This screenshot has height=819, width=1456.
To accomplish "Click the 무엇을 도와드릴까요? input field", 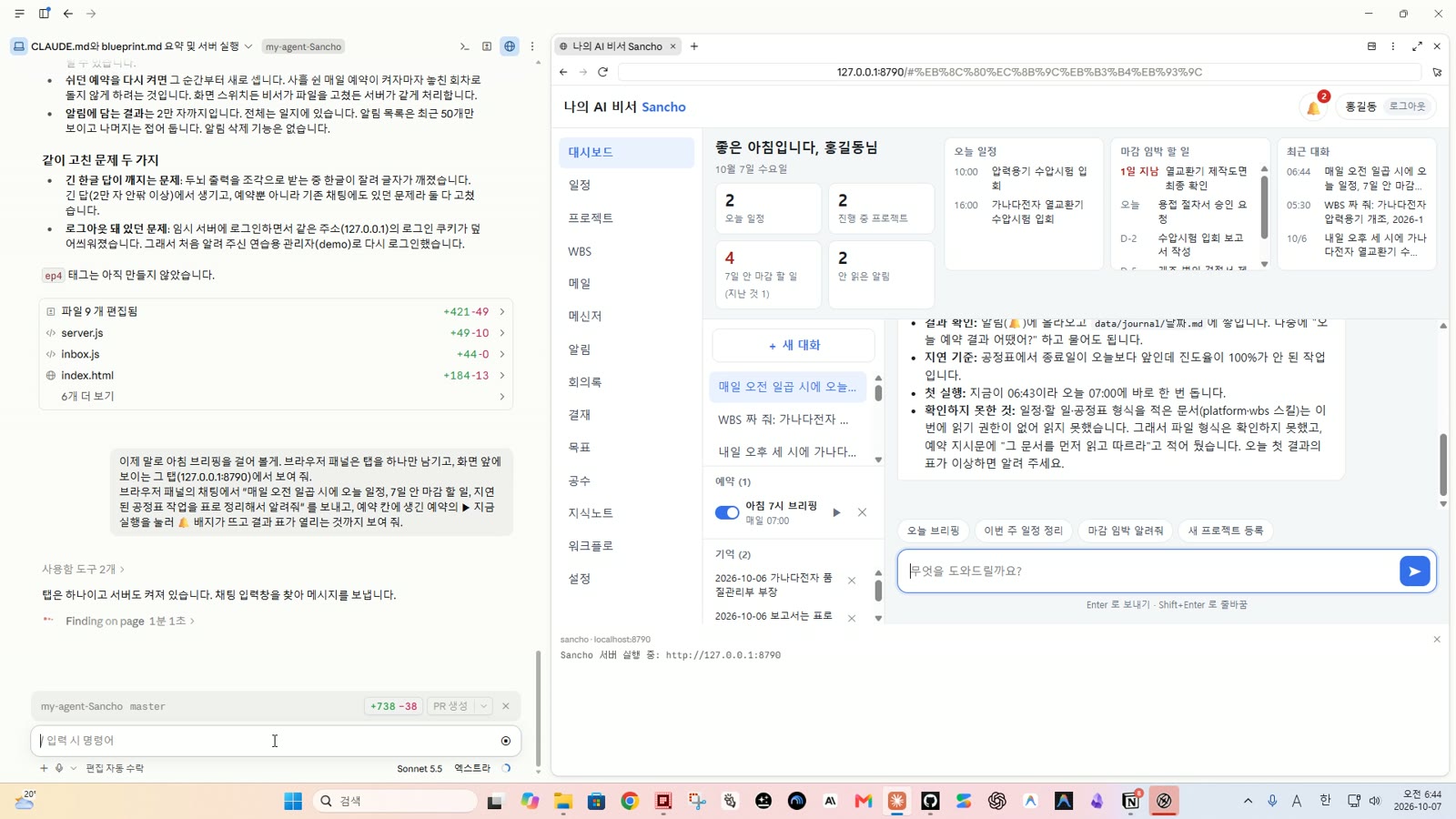I will pos(1148,571).
